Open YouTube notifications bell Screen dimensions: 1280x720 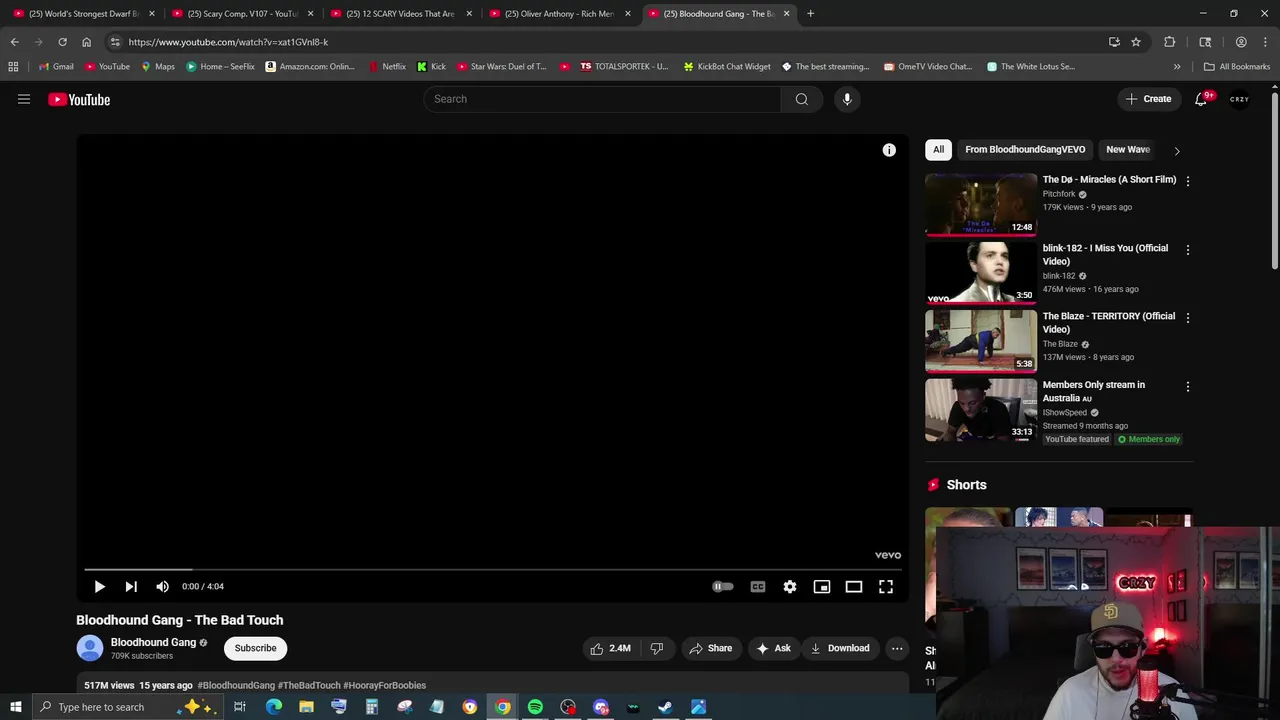1201,99
